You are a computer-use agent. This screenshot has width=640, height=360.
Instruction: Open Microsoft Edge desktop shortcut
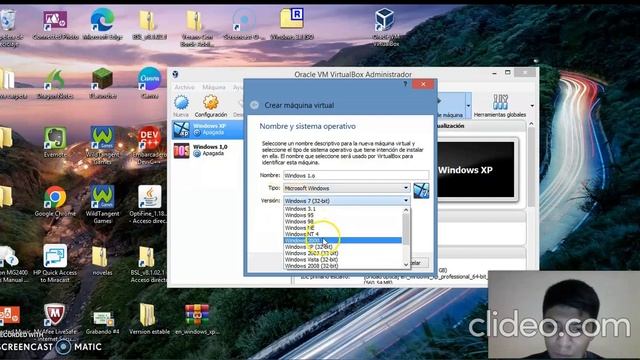pos(102,24)
